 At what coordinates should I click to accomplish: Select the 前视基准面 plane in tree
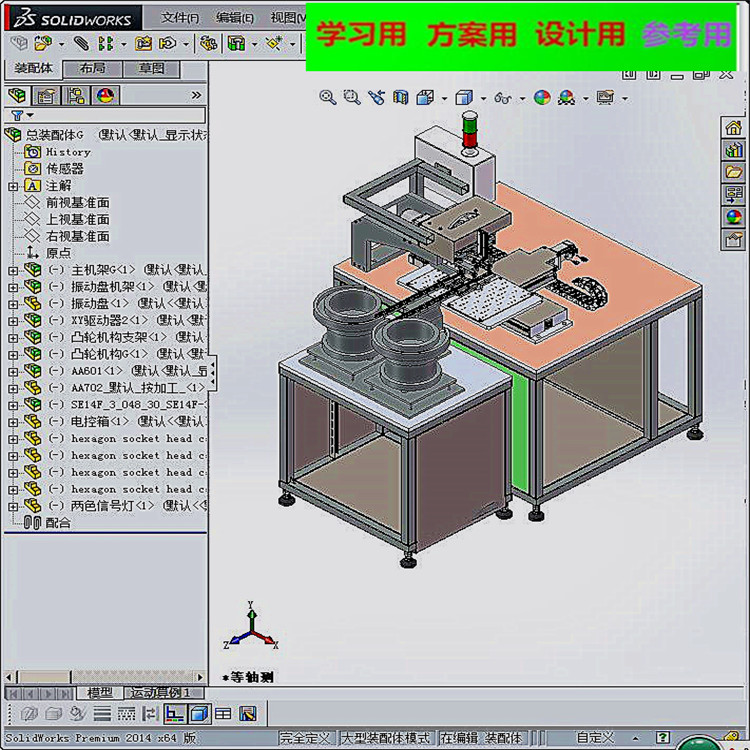click(x=77, y=203)
